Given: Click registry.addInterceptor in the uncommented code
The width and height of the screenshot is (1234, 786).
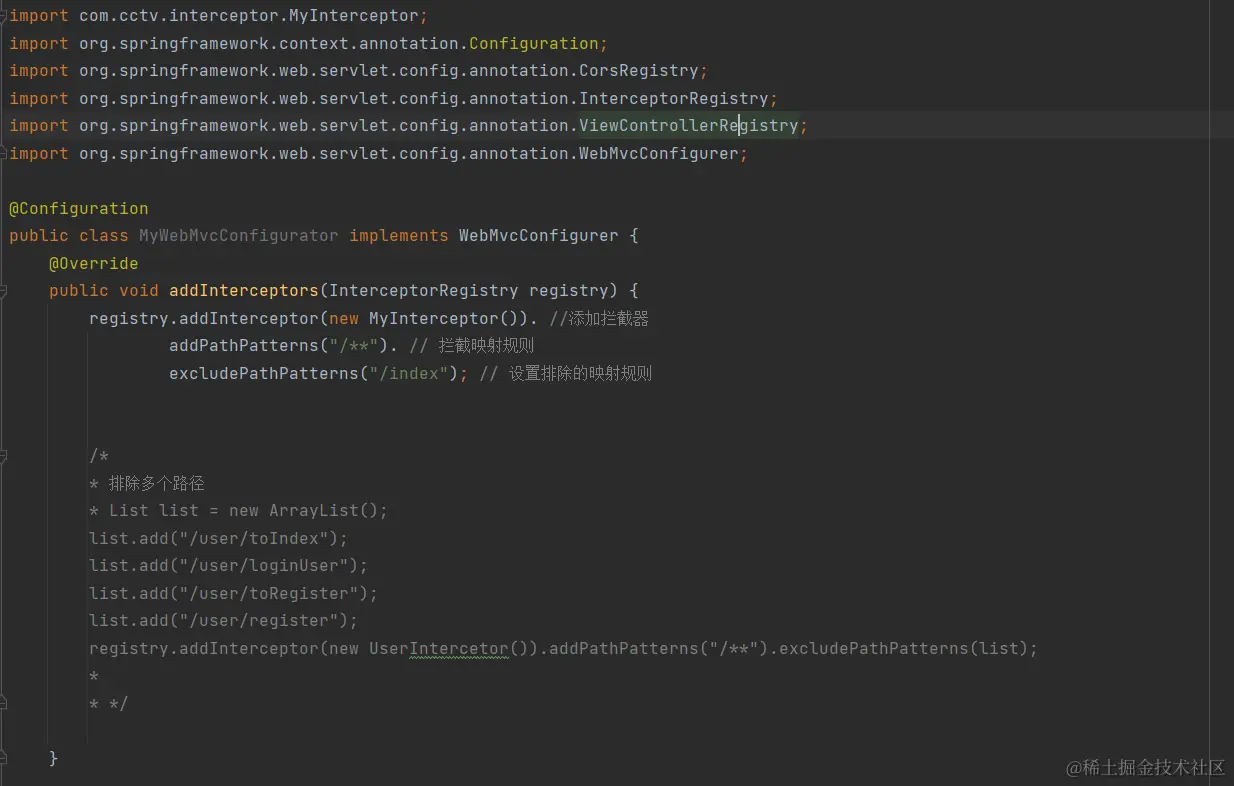Looking at the screenshot, I should coord(203,319).
